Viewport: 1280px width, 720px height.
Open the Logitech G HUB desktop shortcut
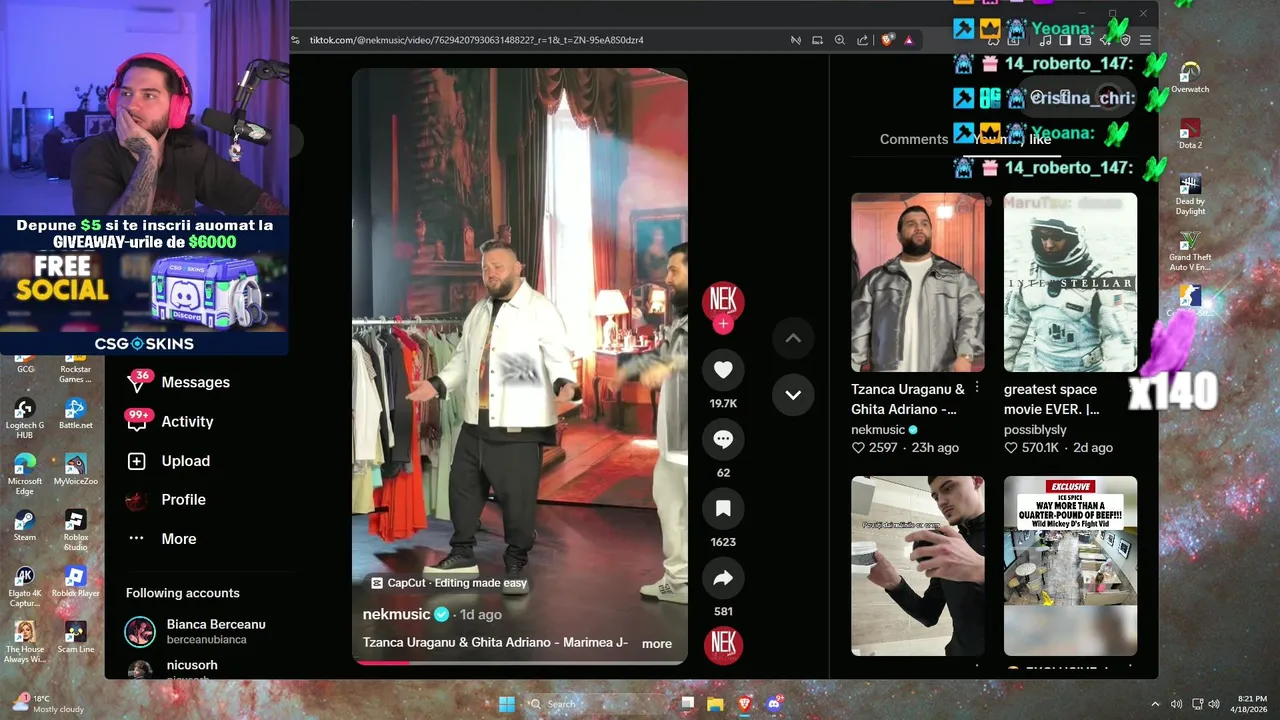click(25, 419)
